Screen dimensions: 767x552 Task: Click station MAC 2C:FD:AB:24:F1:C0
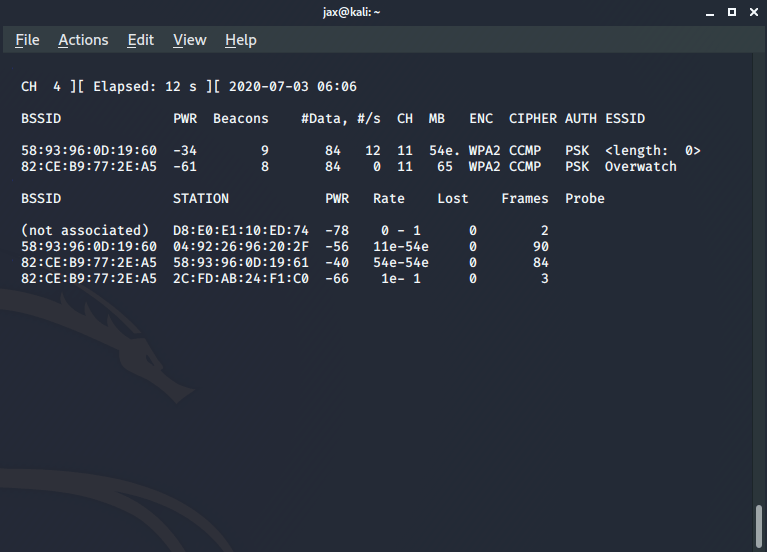click(241, 279)
